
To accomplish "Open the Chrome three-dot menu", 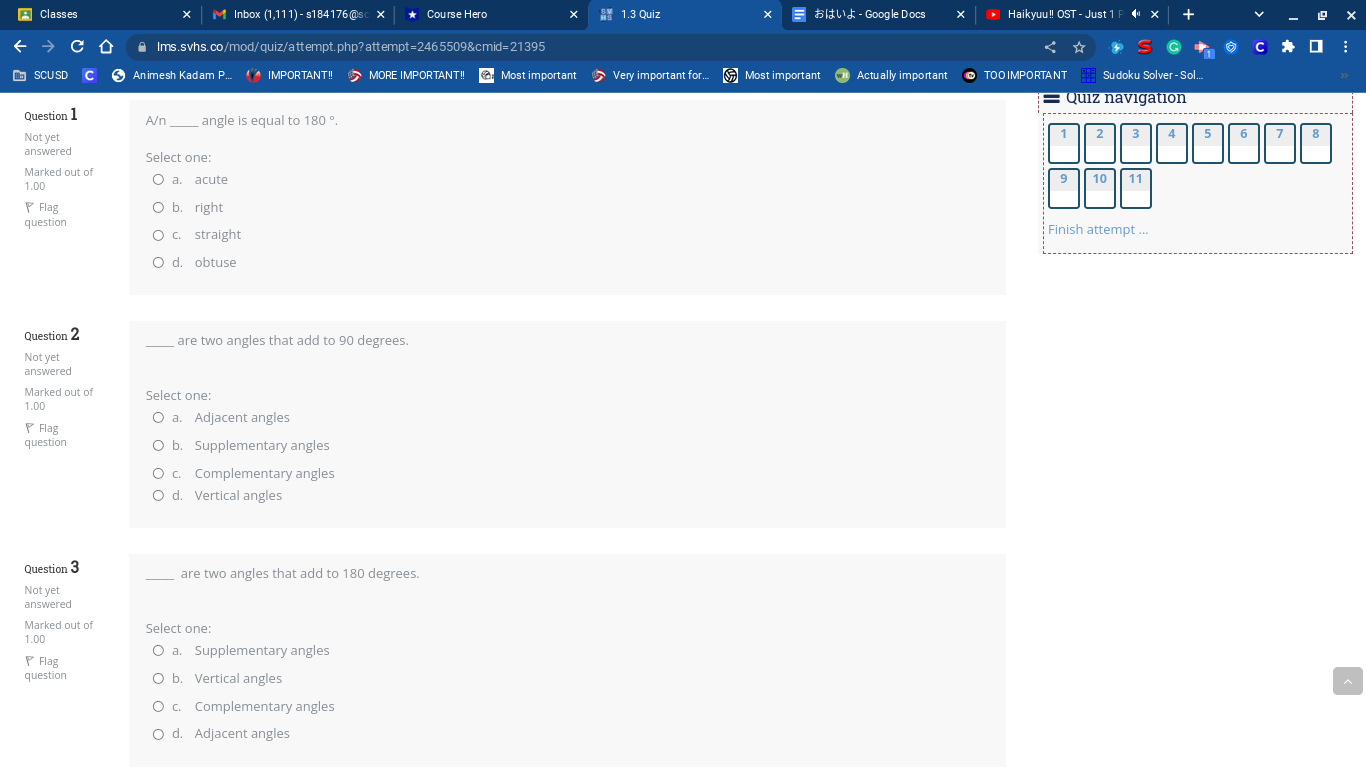I will [x=1345, y=47].
